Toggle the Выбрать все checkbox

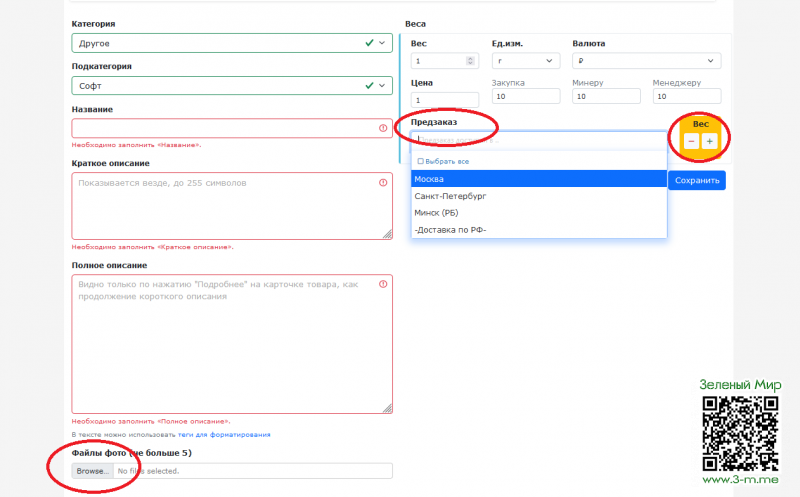(420, 161)
